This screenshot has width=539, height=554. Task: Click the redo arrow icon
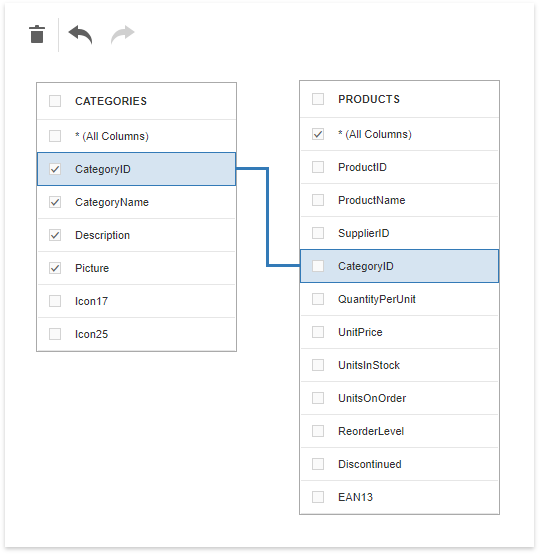click(x=123, y=35)
